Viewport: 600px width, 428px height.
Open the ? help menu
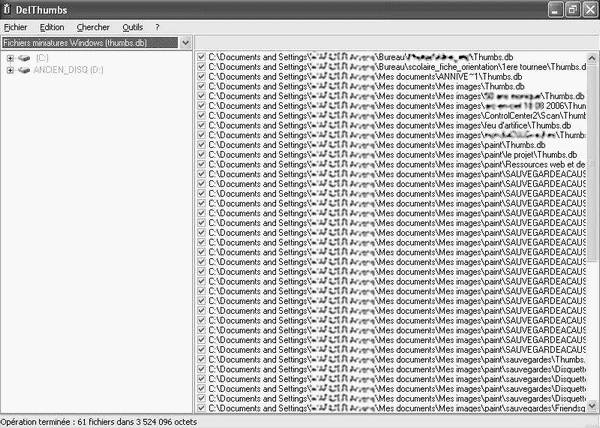[157, 28]
